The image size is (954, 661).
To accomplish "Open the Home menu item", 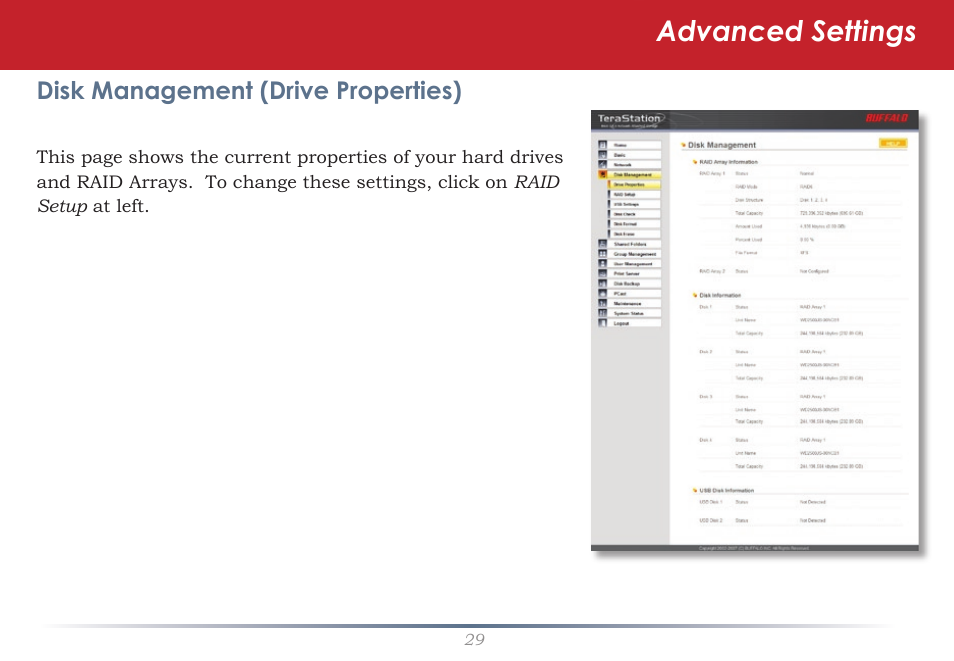I will (635, 145).
